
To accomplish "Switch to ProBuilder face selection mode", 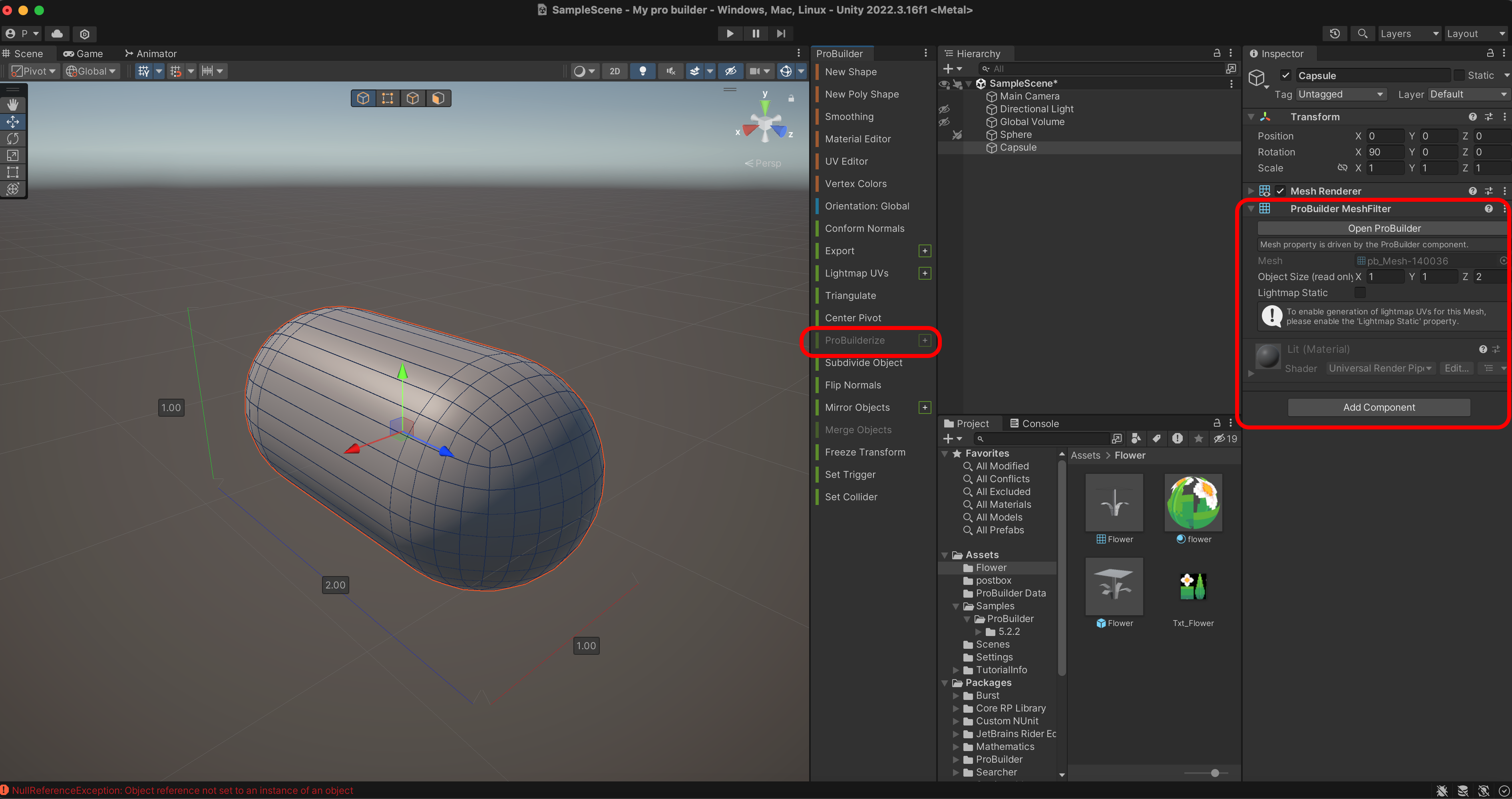I will 438,98.
